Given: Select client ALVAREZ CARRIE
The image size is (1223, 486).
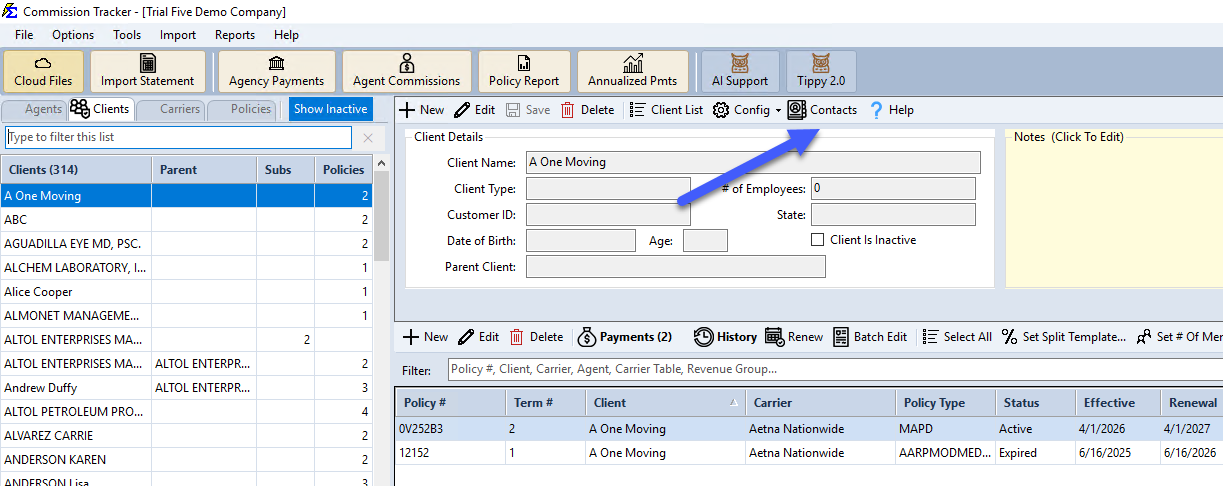Looking at the screenshot, I should [186, 436].
